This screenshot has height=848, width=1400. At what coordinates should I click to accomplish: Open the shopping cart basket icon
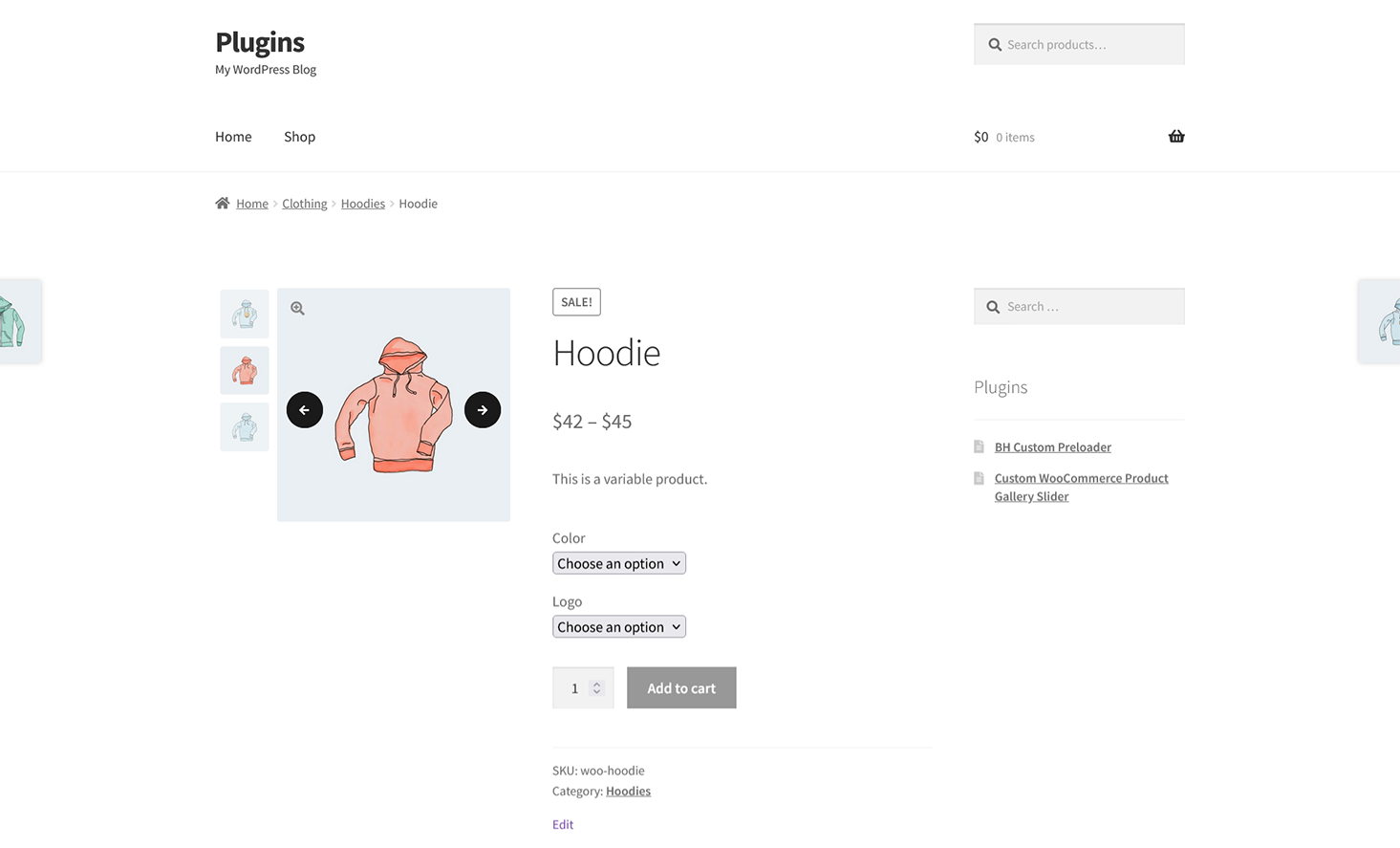1176,137
